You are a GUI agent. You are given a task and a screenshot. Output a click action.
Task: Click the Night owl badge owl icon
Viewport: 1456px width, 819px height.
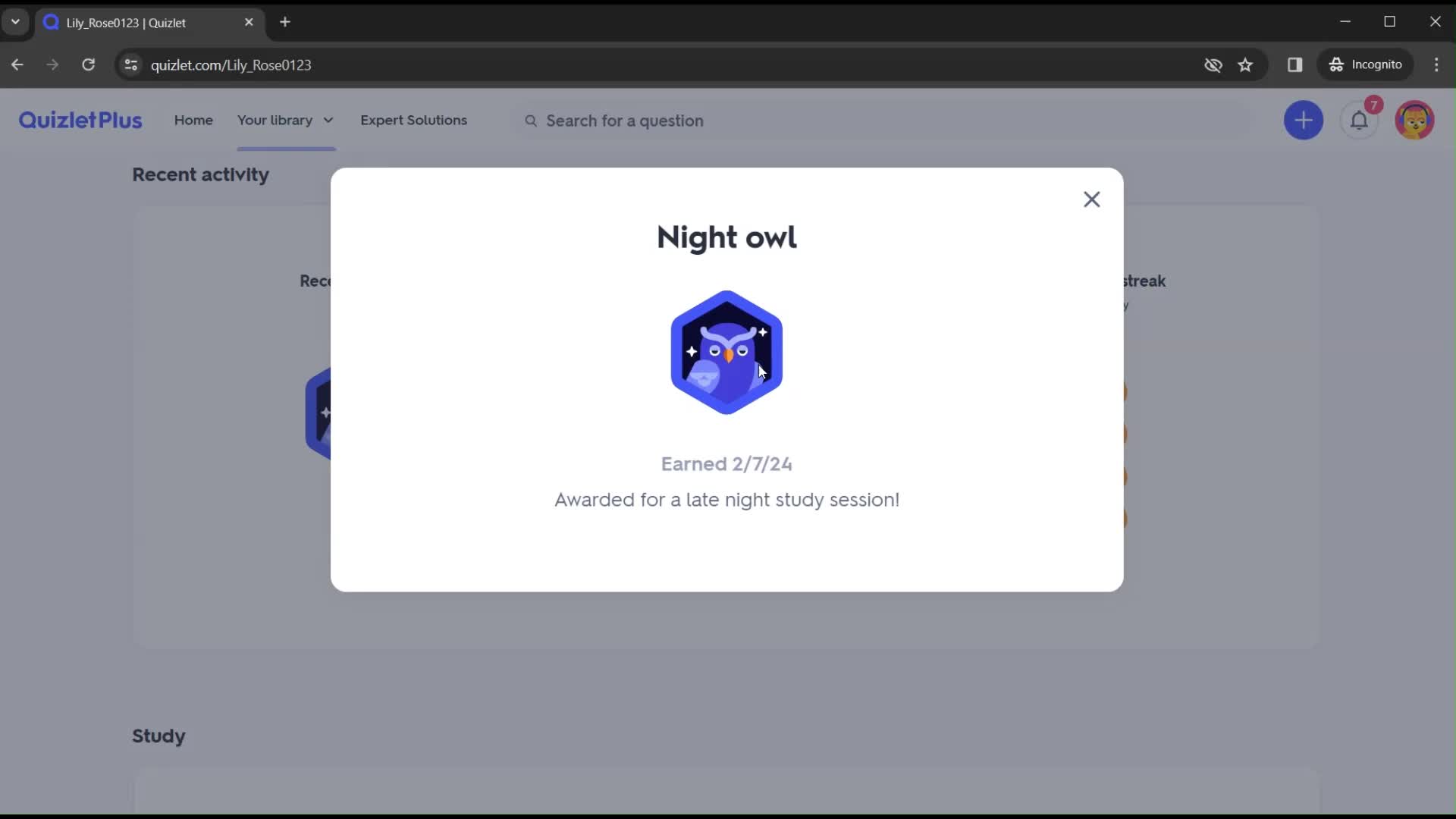click(727, 351)
